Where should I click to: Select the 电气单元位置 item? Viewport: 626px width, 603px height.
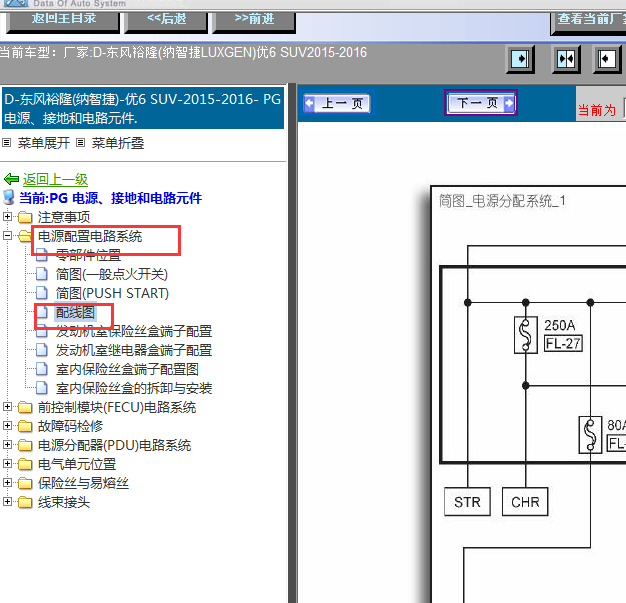point(77,464)
